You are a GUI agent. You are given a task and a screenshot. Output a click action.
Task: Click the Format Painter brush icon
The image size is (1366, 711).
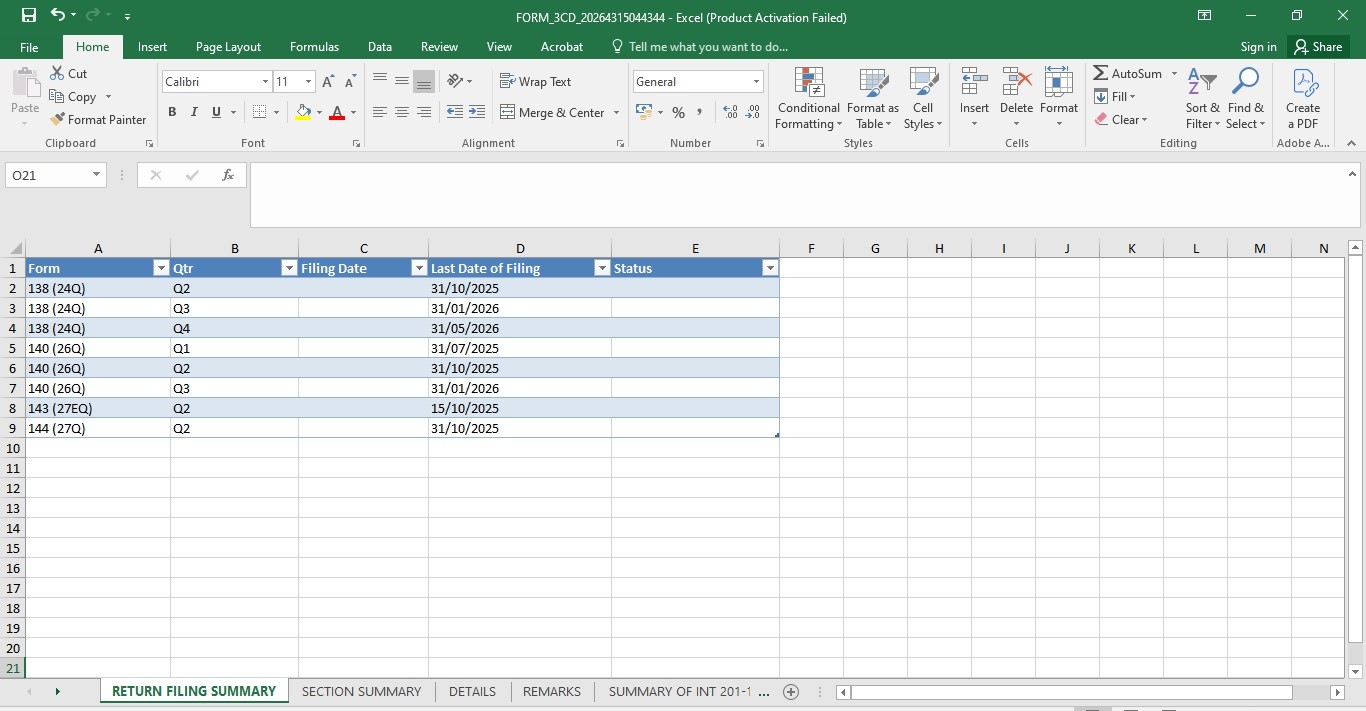pos(58,119)
